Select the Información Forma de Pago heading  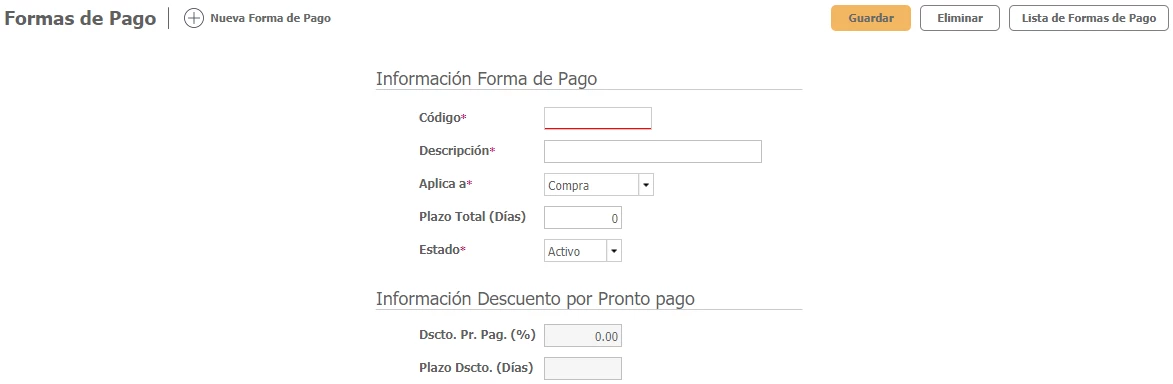(486, 79)
